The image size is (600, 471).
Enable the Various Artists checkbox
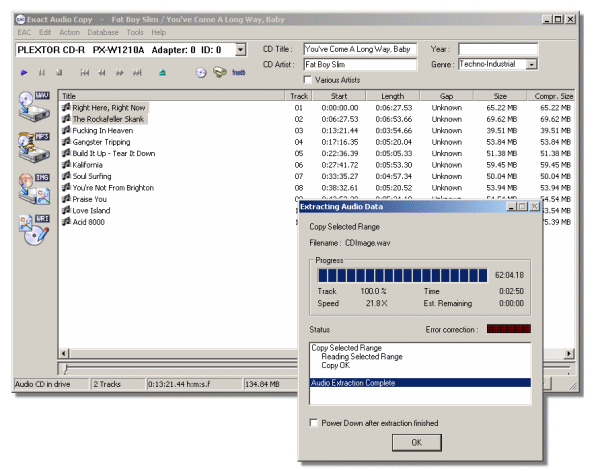click(x=307, y=80)
